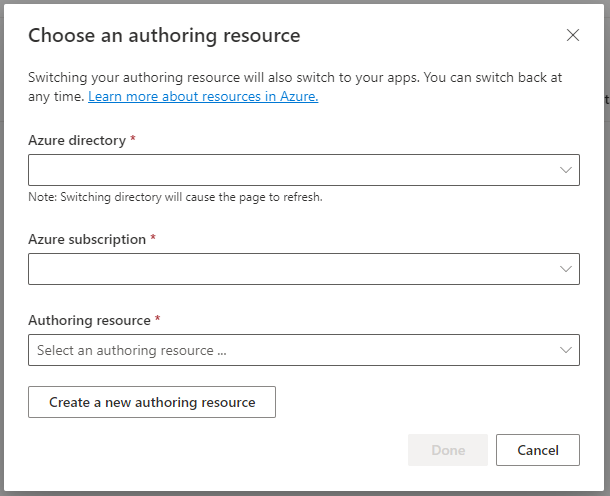Click the dialog title Choose an authoring resource
The height and width of the screenshot is (496, 610).
[164, 36]
